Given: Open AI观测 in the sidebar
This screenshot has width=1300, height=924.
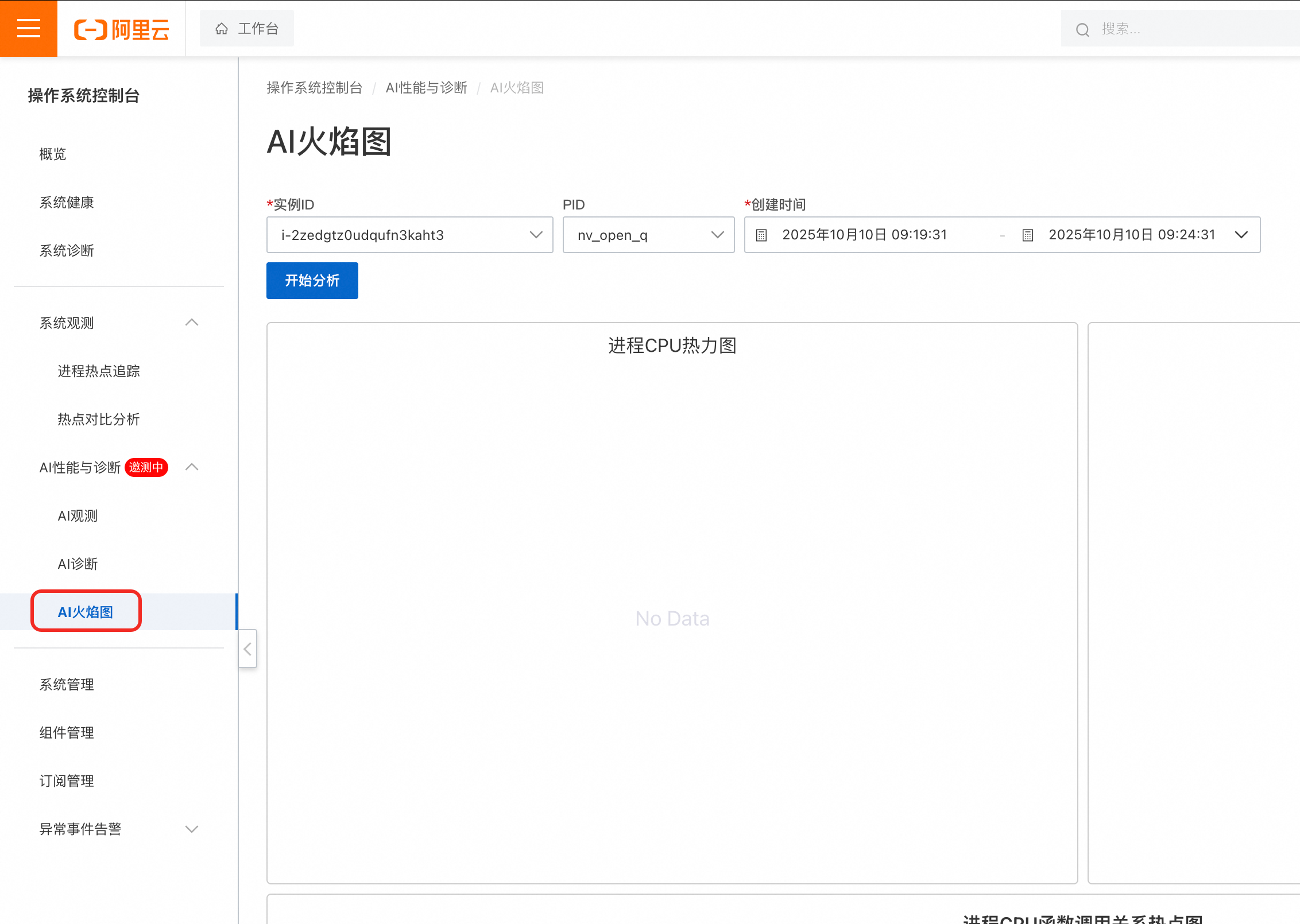Looking at the screenshot, I should coord(78,515).
